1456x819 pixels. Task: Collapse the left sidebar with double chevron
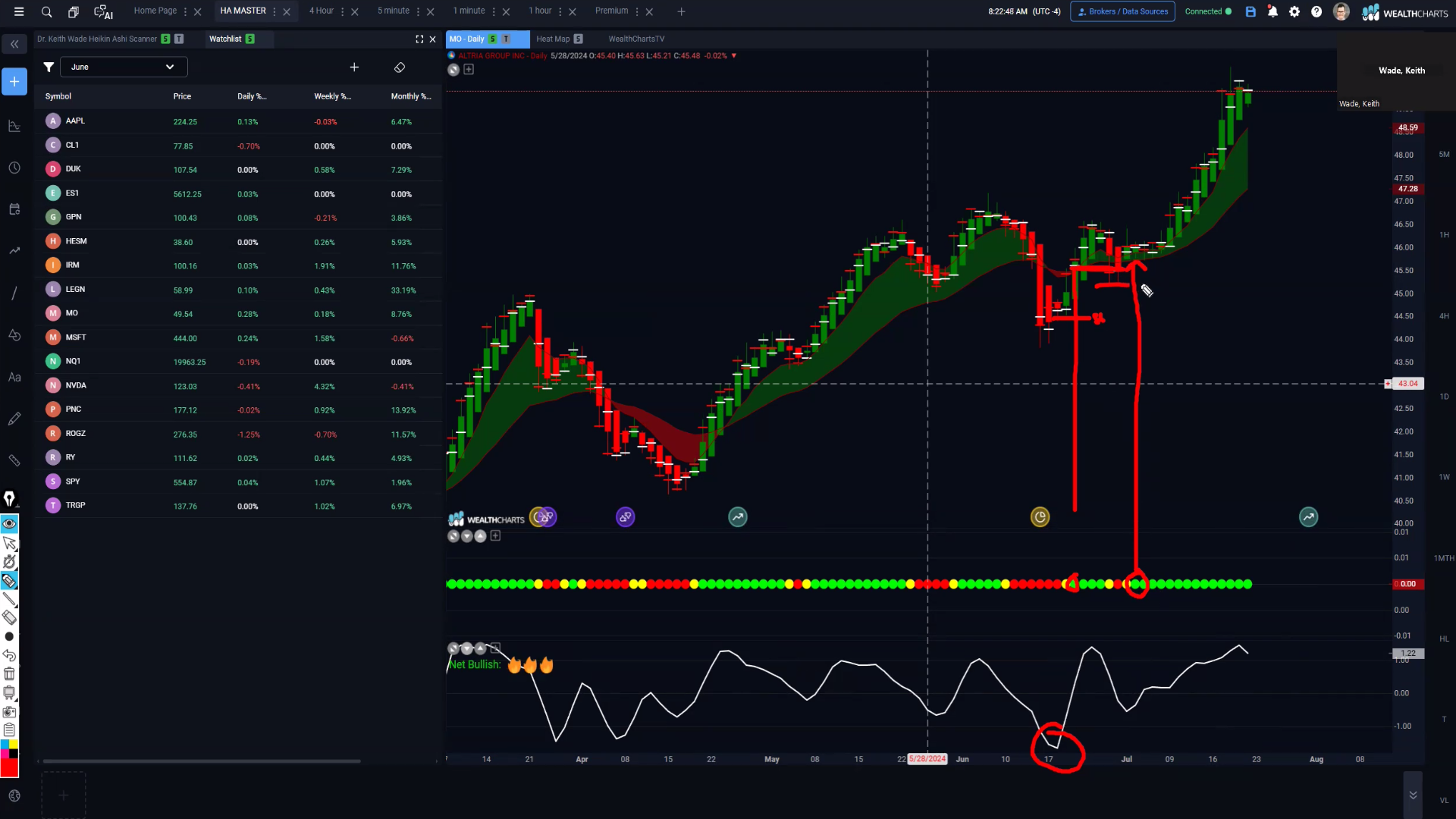(14, 45)
